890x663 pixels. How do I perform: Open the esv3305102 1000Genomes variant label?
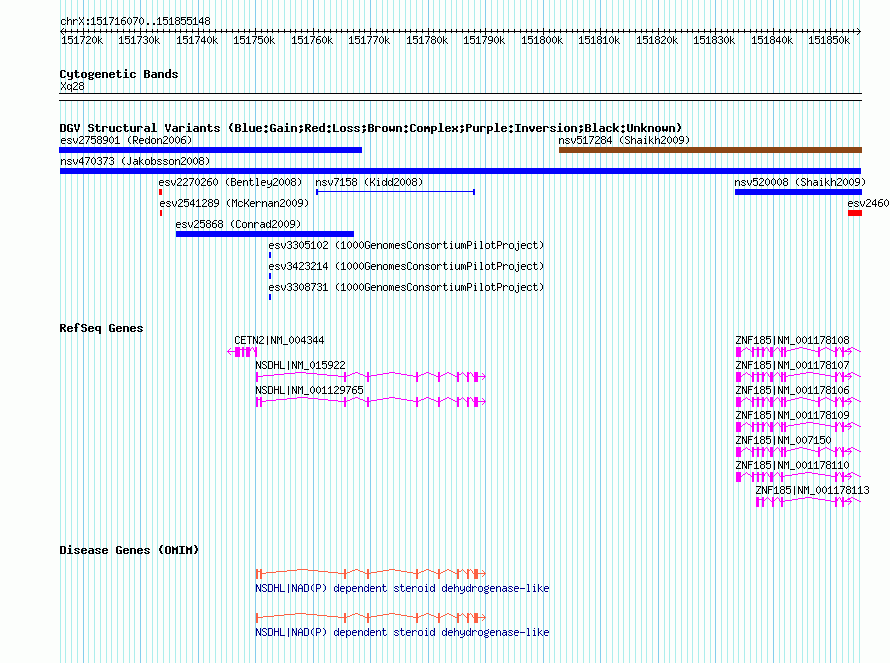click(x=406, y=245)
